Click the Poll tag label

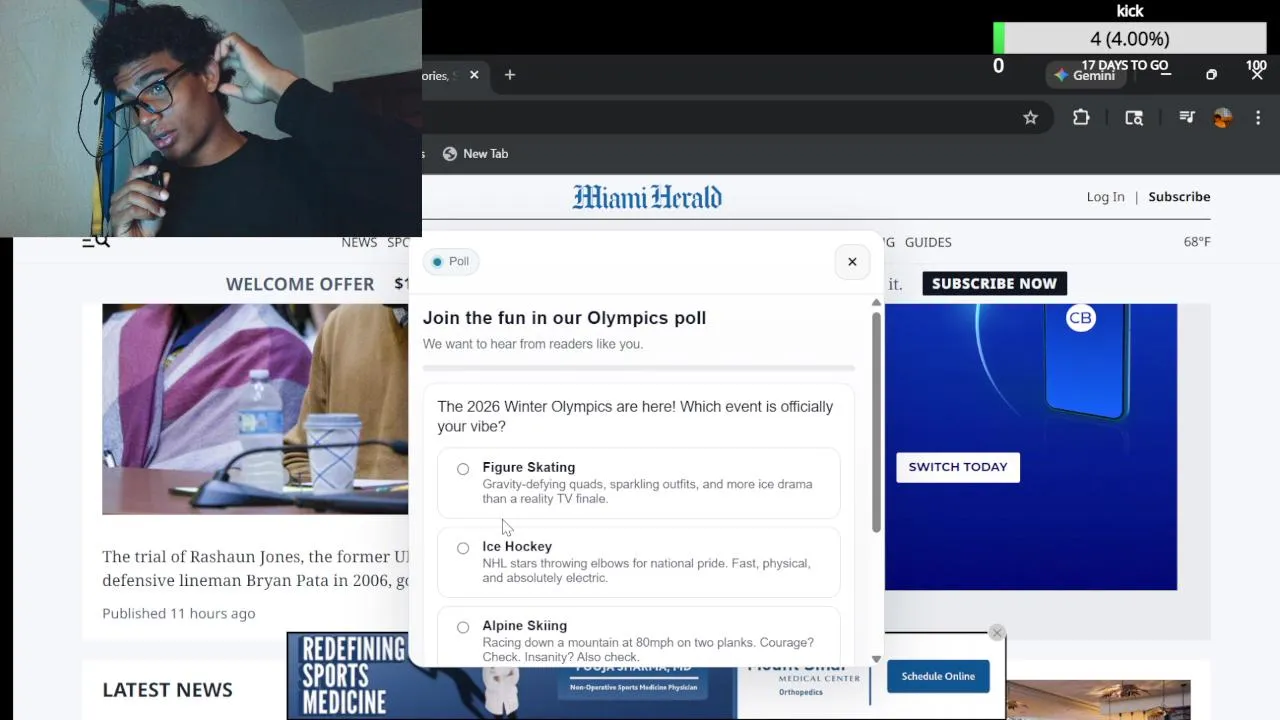coord(451,262)
